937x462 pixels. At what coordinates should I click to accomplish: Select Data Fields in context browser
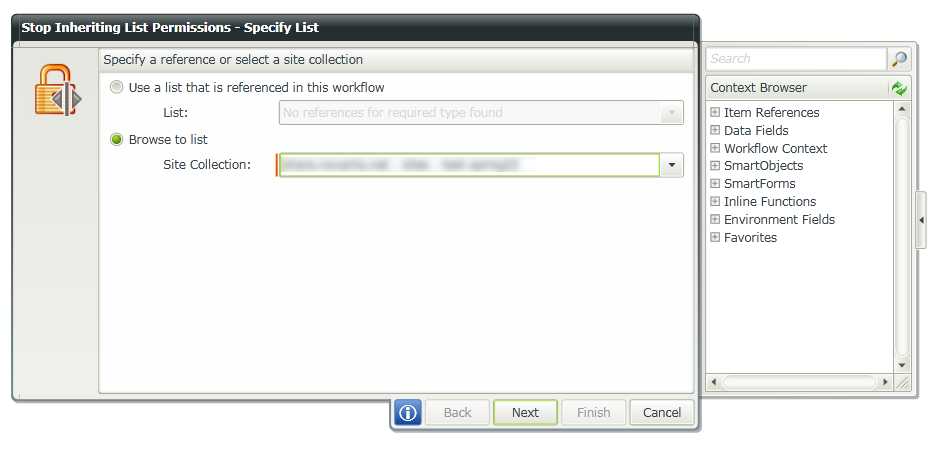(756, 130)
